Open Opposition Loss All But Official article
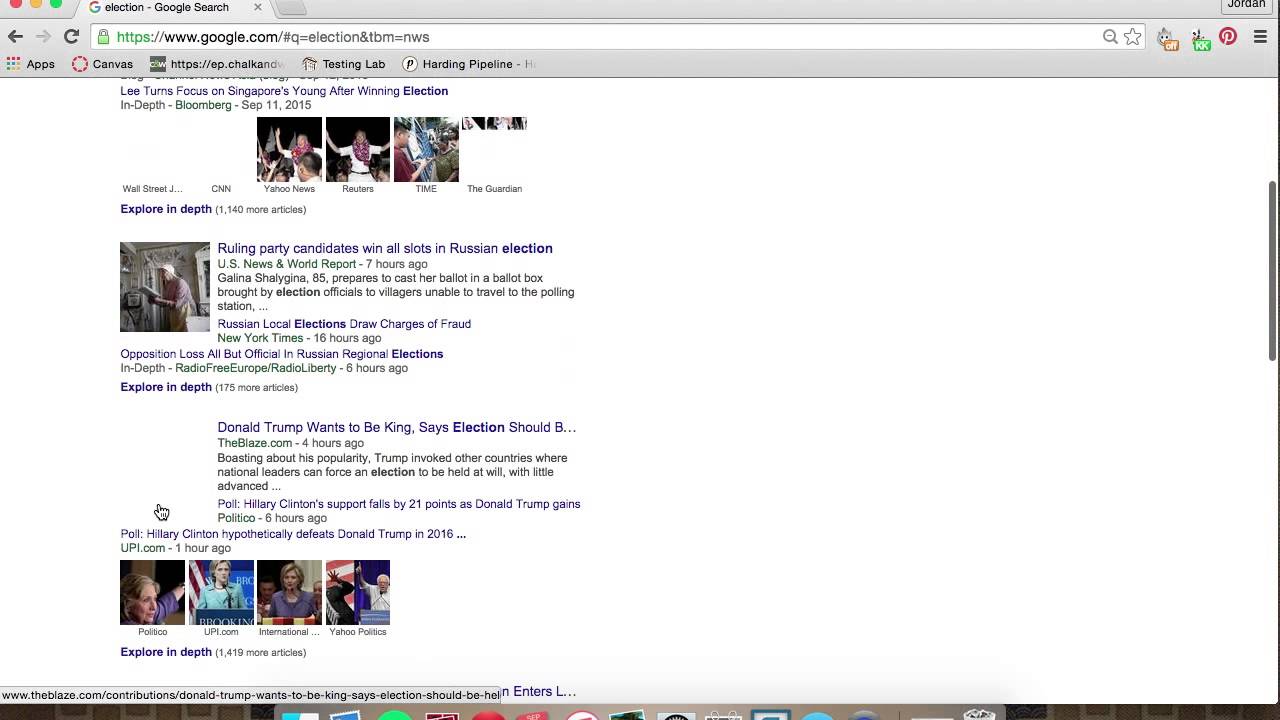Viewport: 1280px width, 720px height. 282,354
